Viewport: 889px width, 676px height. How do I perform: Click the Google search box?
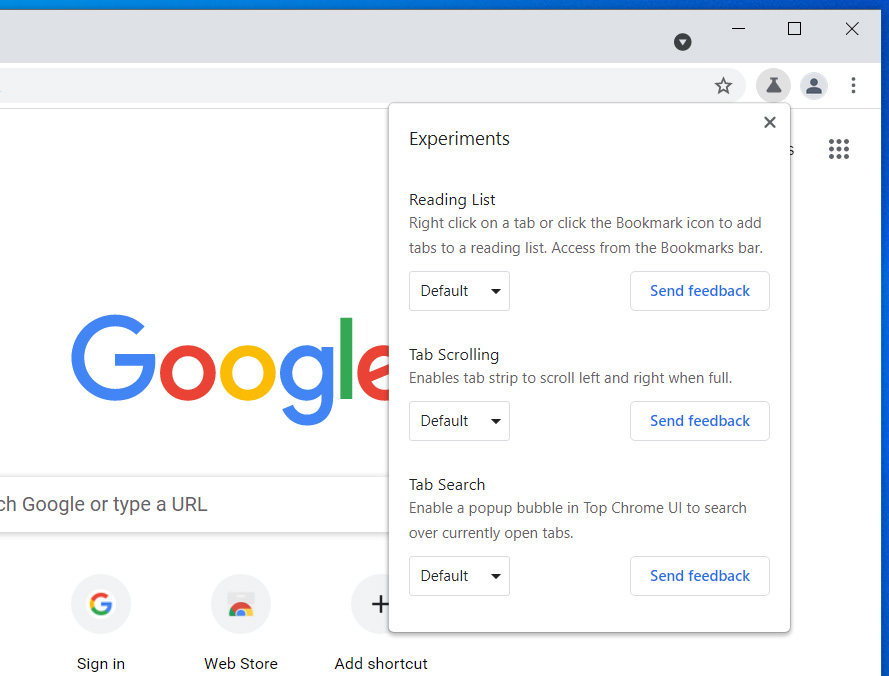pyautogui.click(x=193, y=504)
